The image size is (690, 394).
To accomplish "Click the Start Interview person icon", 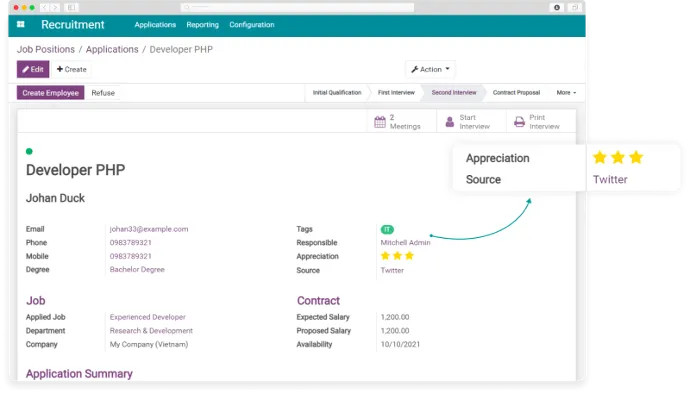I will [449, 122].
